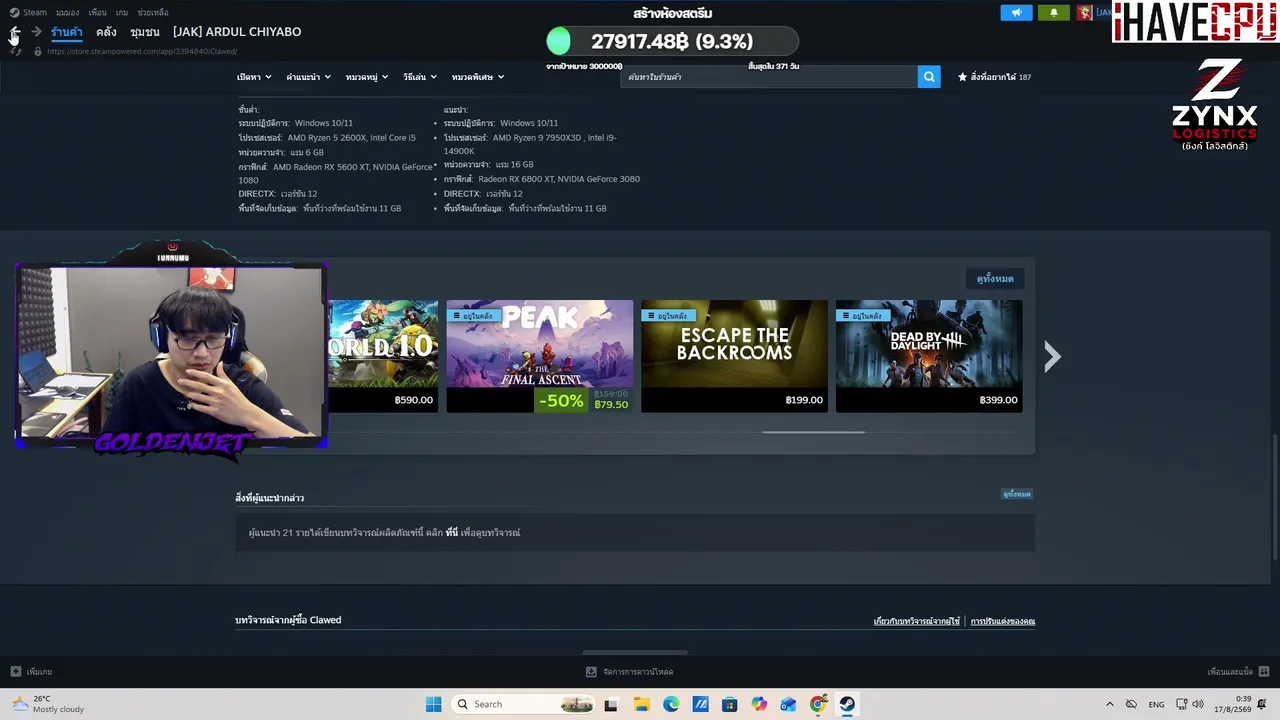Click the PEAK discounted price ฿79.50
This screenshot has height=720, width=1280.
[x=611, y=405]
